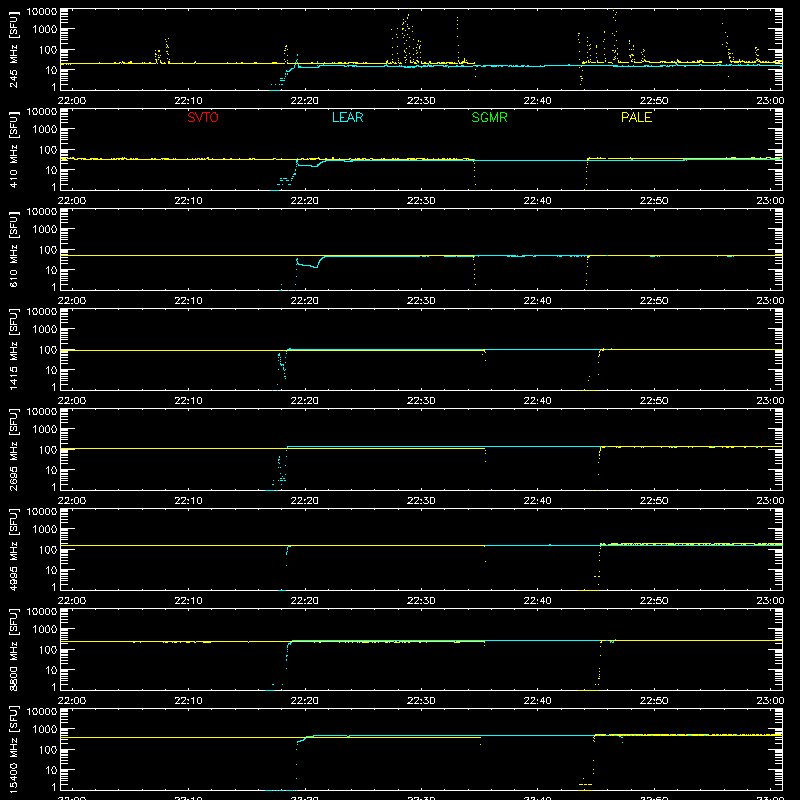Click the 10000 y-axis value on 245 MHz plot
The width and height of the screenshot is (800, 800).
click(x=42, y=12)
